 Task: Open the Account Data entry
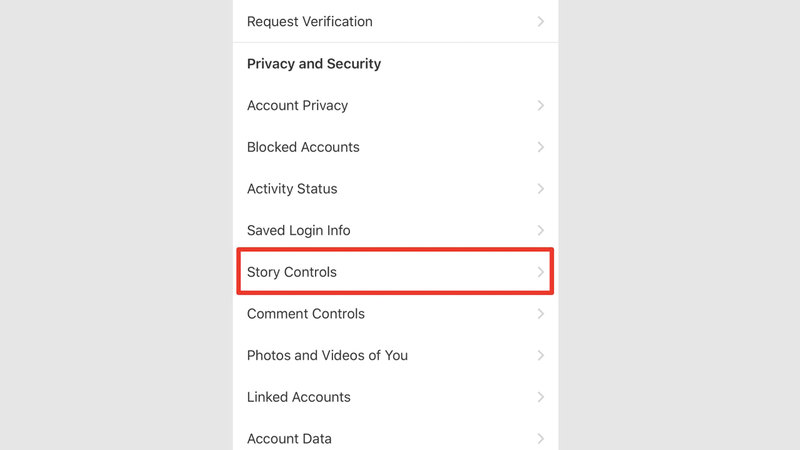289,438
